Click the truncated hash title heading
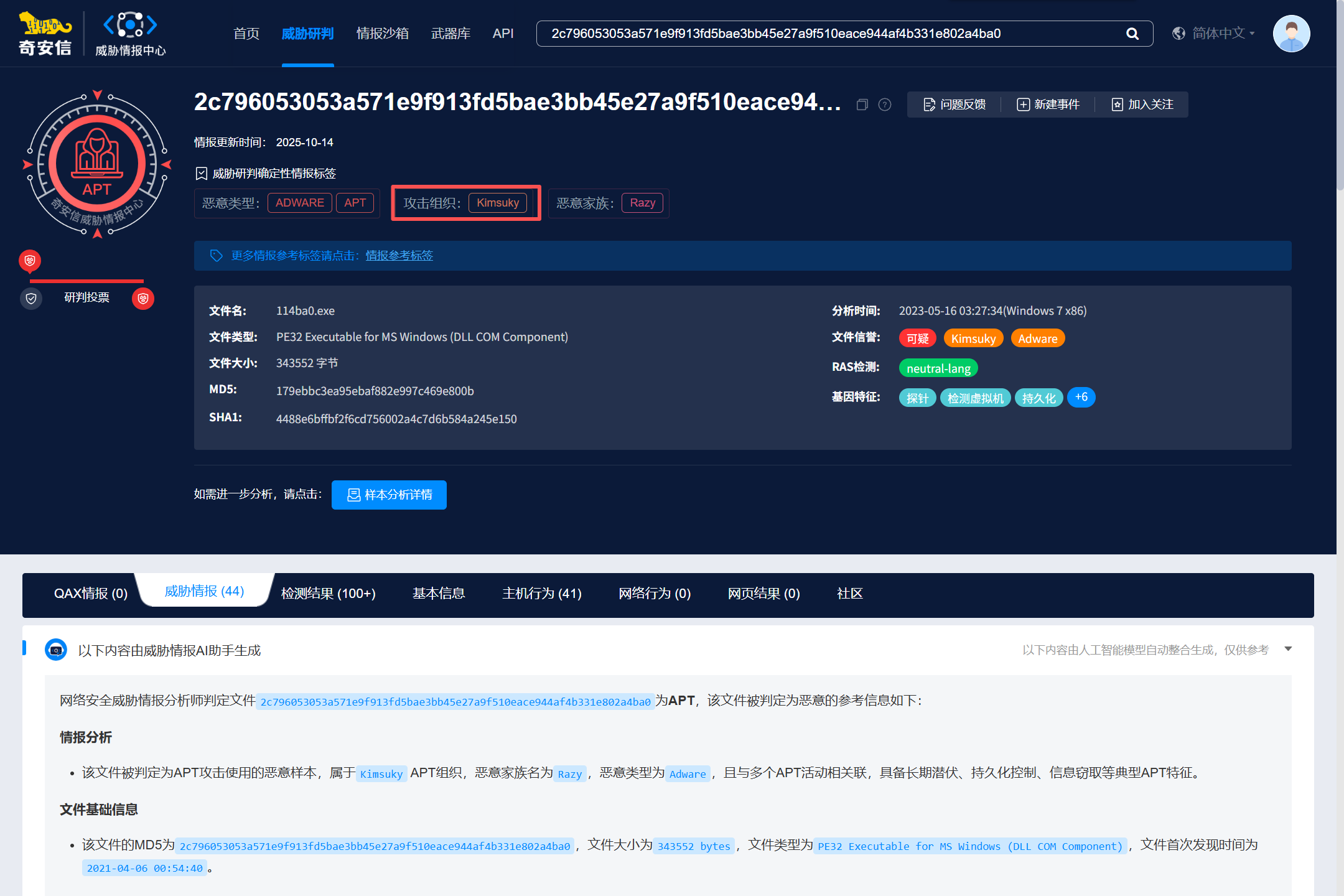 (x=518, y=102)
